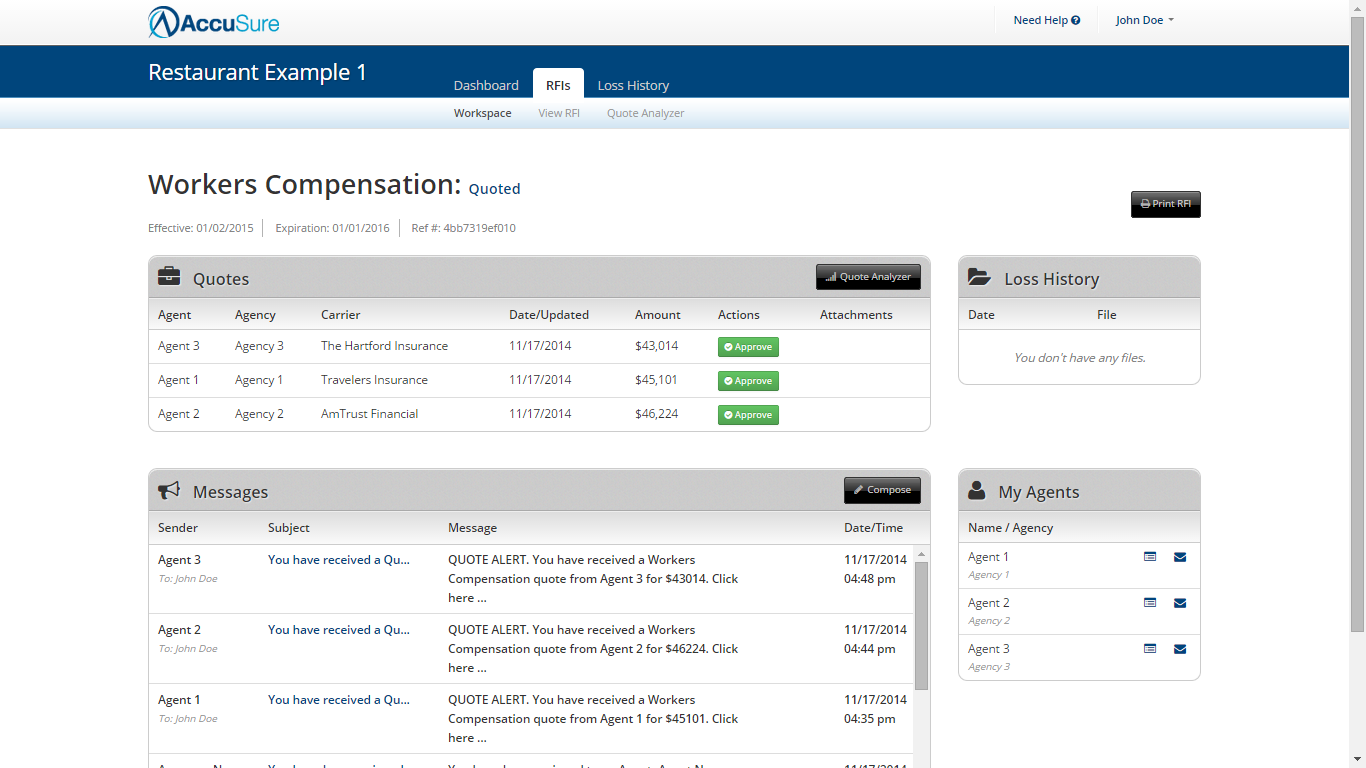This screenshot has width=1366, height=768.
Task: Click the card icon for Agent 2
Action: [x=1150, y=603]
